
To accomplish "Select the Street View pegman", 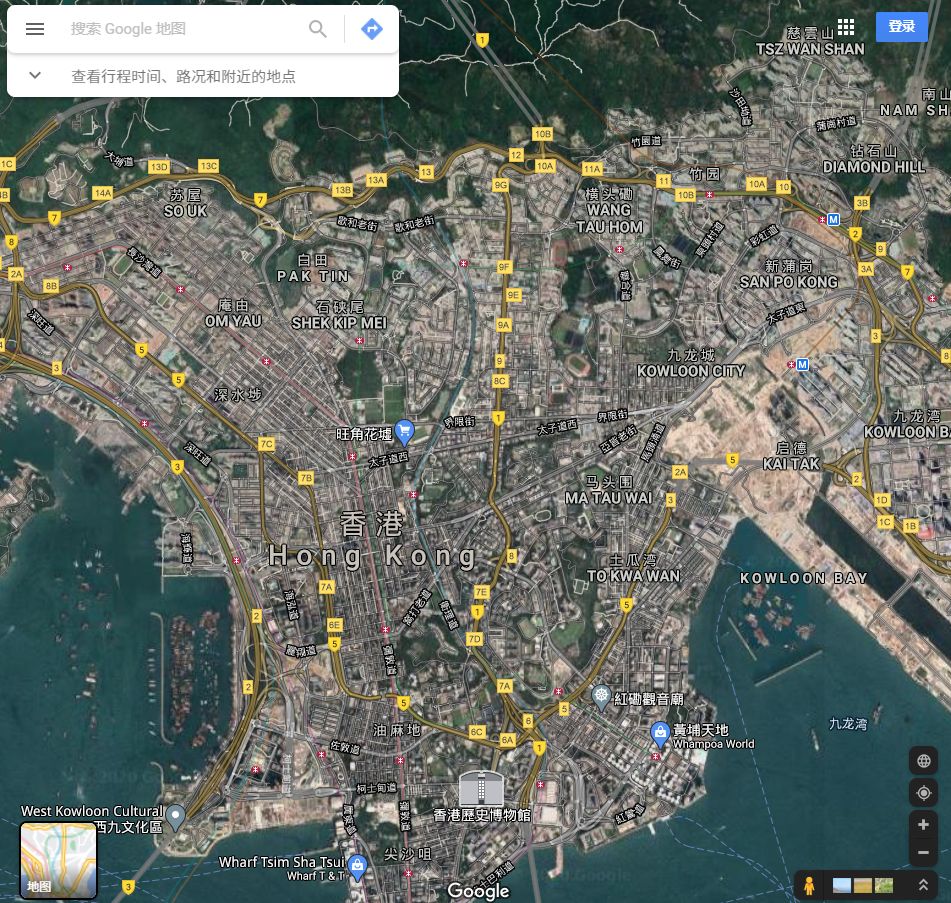I will [809, 886].
